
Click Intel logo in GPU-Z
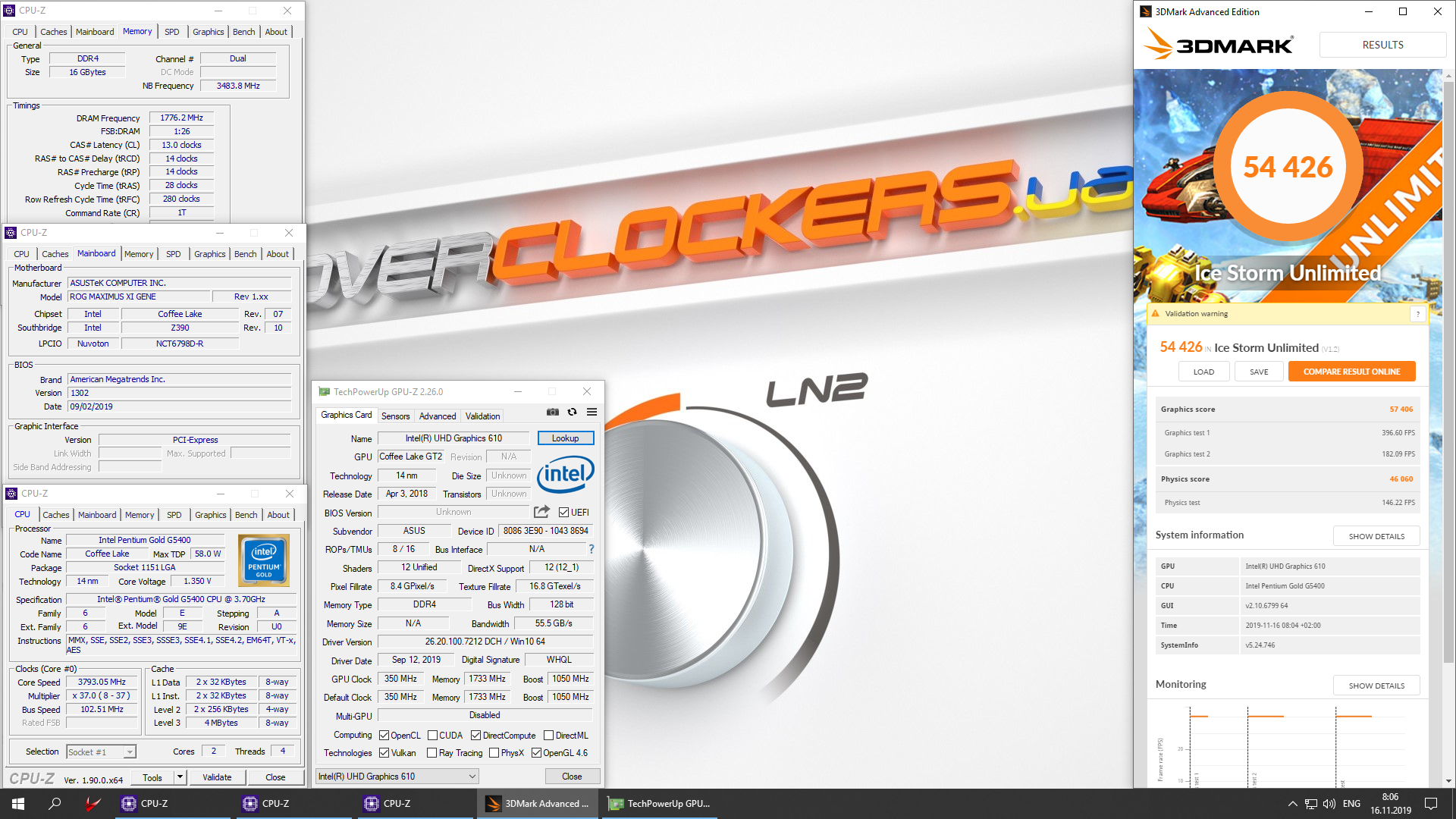click(566, 474)
